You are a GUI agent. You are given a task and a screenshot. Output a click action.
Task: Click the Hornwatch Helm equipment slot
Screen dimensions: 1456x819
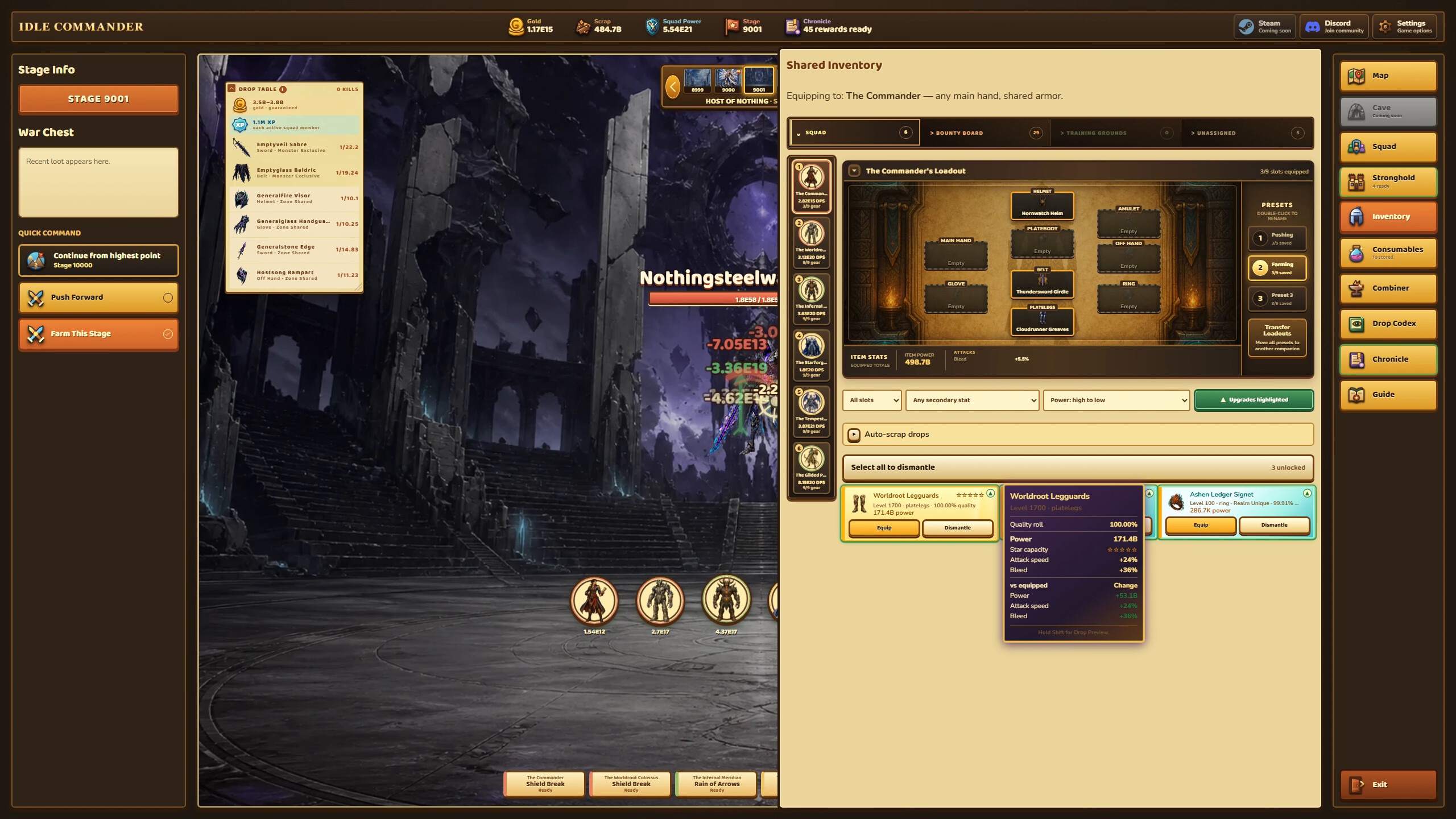tap(1042, 205)
